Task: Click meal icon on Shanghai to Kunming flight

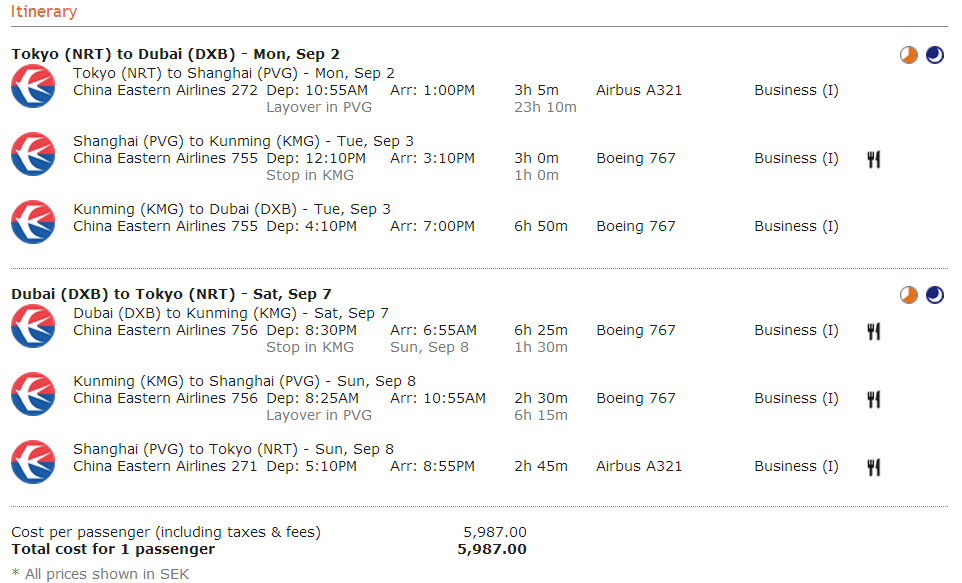Action: click(x=874, y=160)
